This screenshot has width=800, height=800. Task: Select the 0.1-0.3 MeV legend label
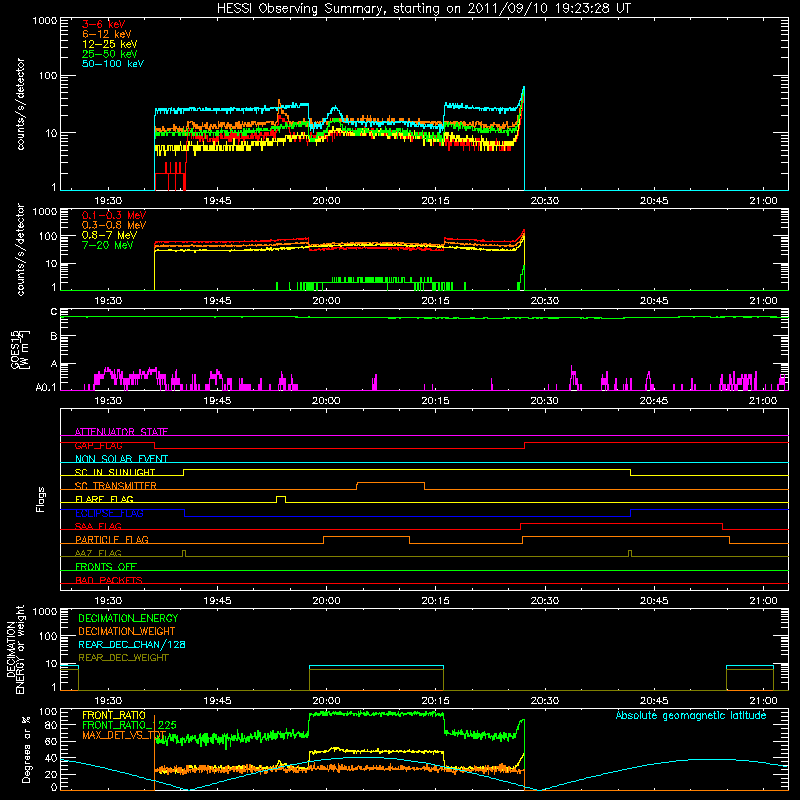coord(114,215)
